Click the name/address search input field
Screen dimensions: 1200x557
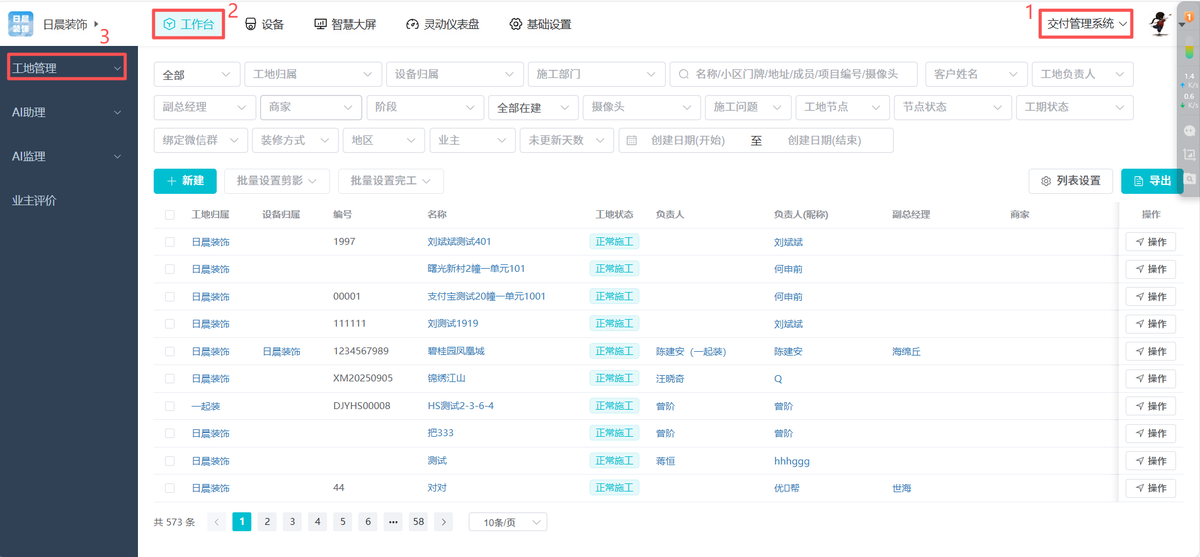[794, 74]
